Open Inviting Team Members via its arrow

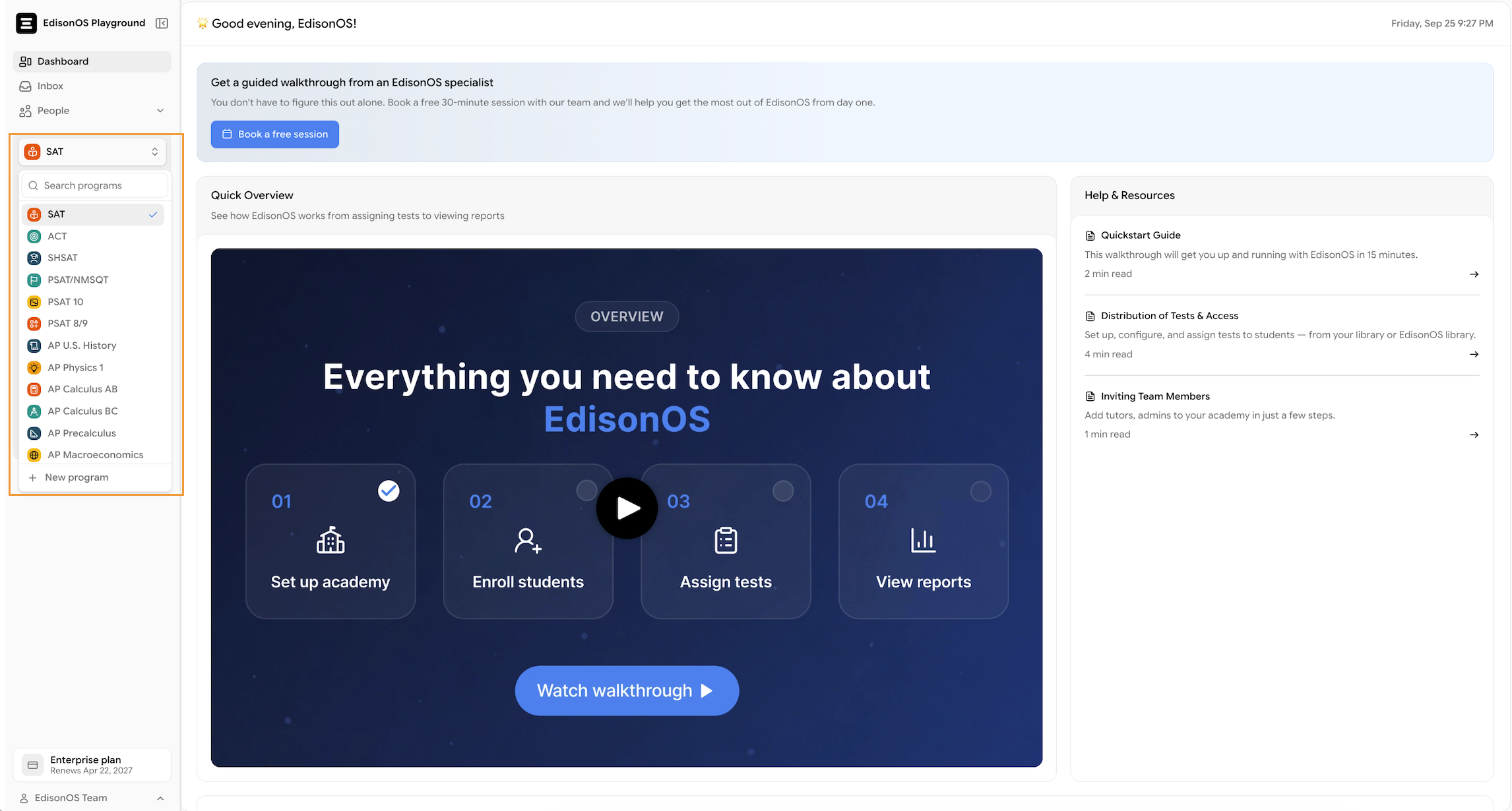1474,435
